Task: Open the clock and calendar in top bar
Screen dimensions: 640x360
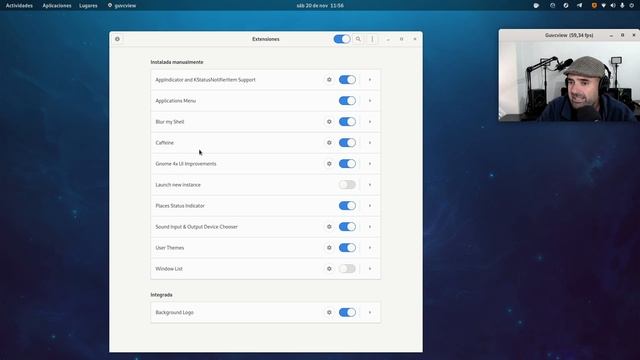Action: pos(320,6)
